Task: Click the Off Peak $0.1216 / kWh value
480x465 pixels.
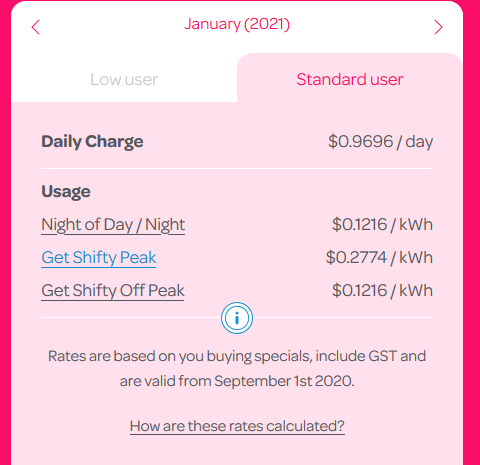Action: click(382, 290)
